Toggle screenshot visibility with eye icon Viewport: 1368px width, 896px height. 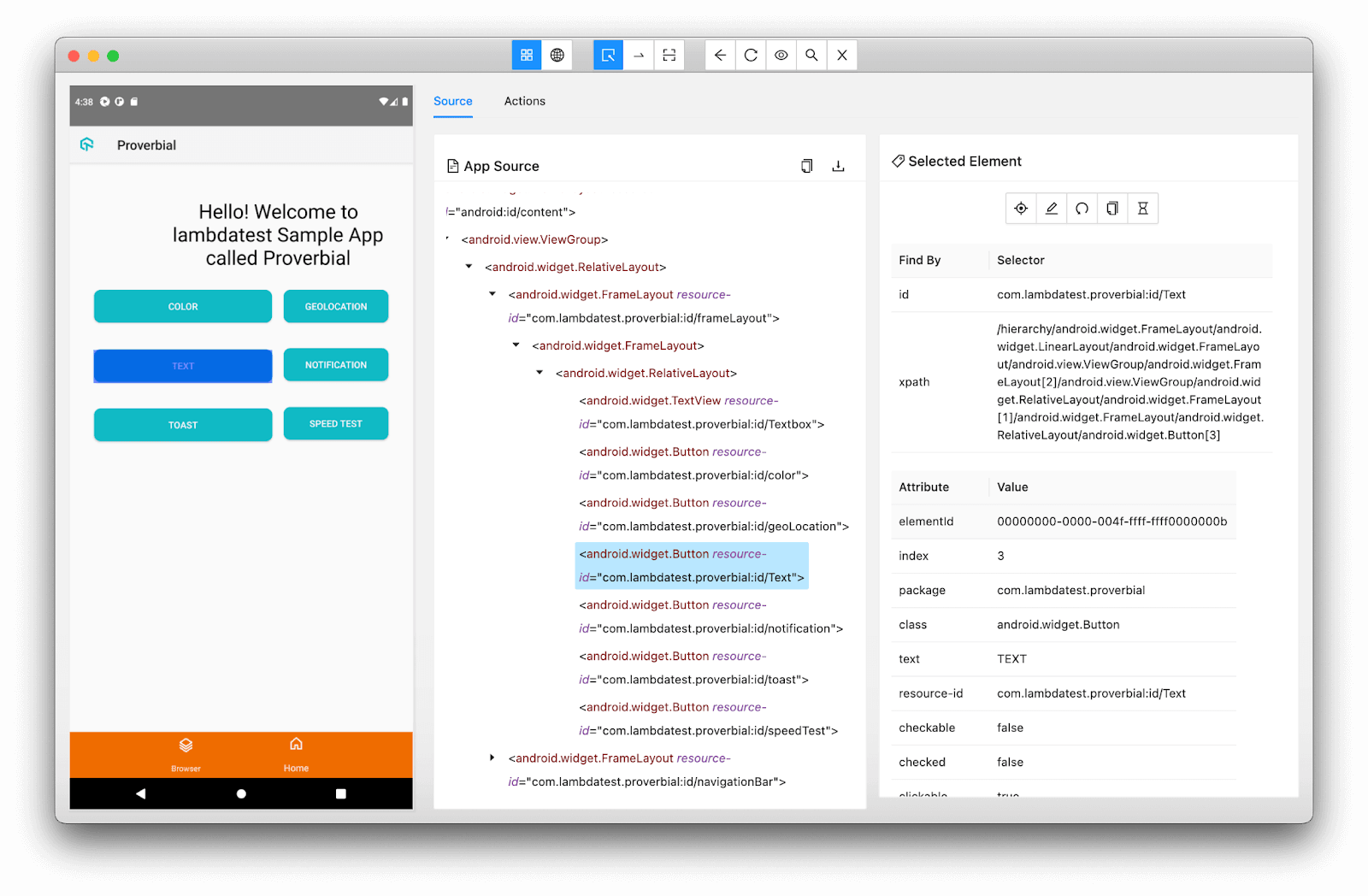(781, 55)
